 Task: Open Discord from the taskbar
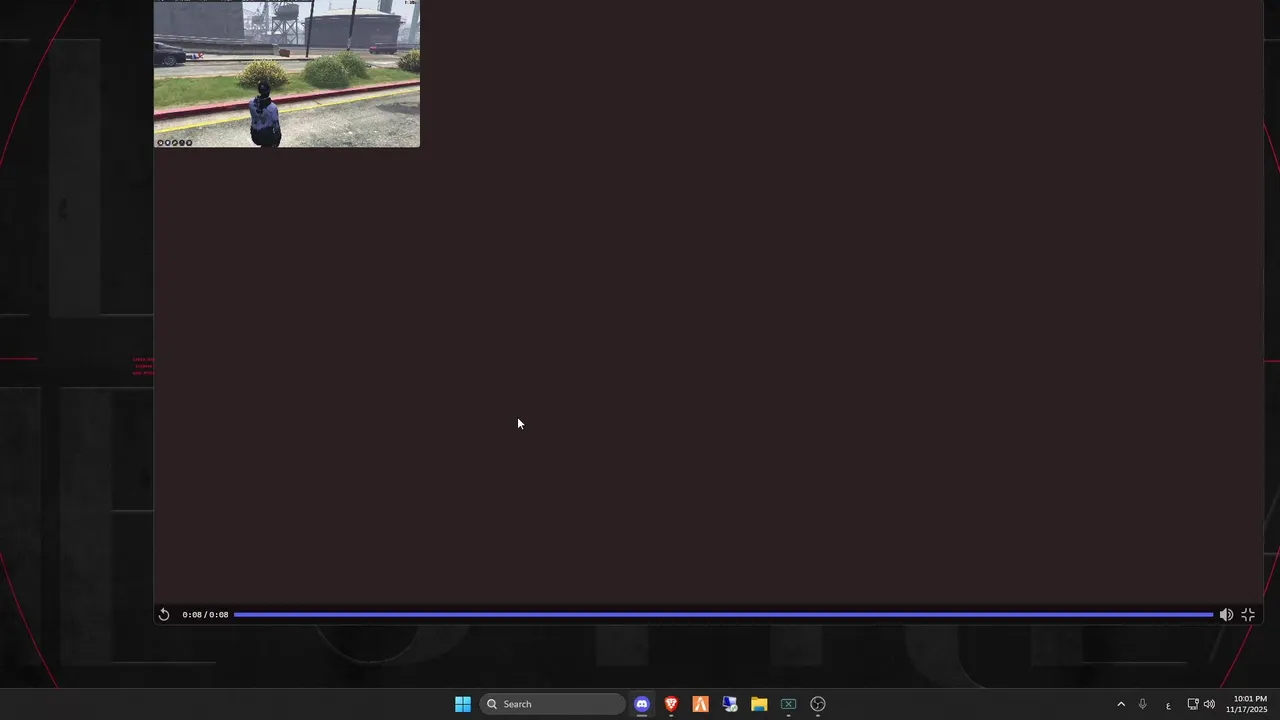coord(642,704)
